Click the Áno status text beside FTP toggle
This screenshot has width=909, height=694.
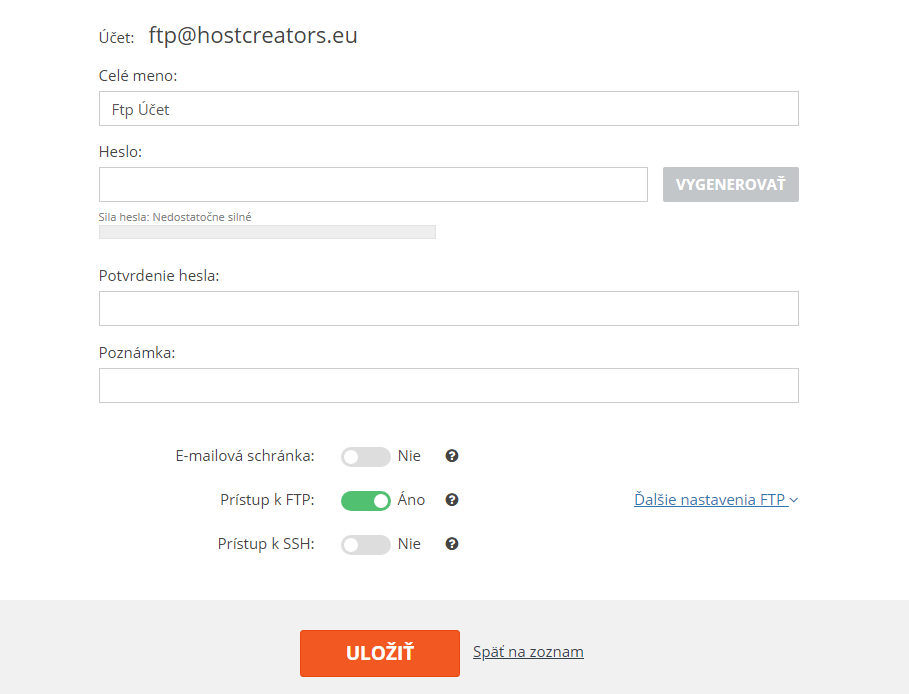[x=411, y=500]
